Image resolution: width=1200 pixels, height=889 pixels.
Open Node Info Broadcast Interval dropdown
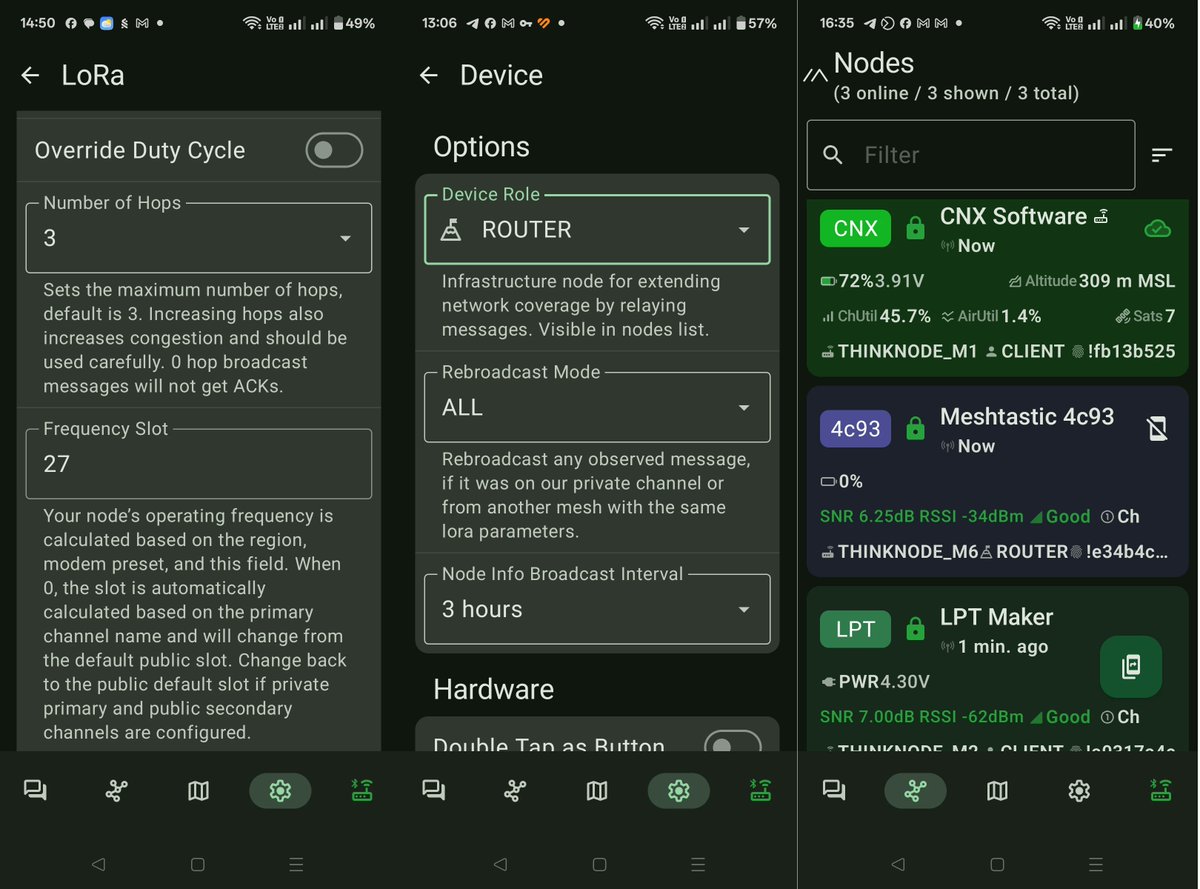[x=597, y=609]
